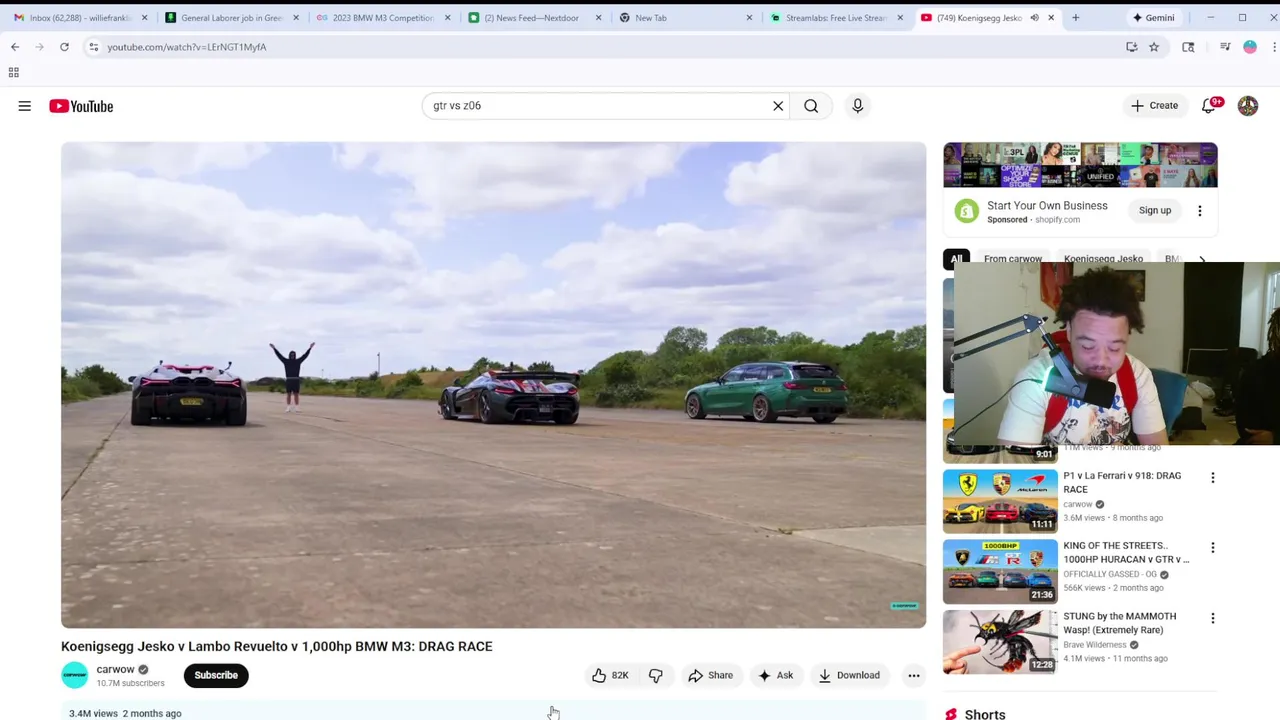Click the carwow channel avatar

(75, 676)
